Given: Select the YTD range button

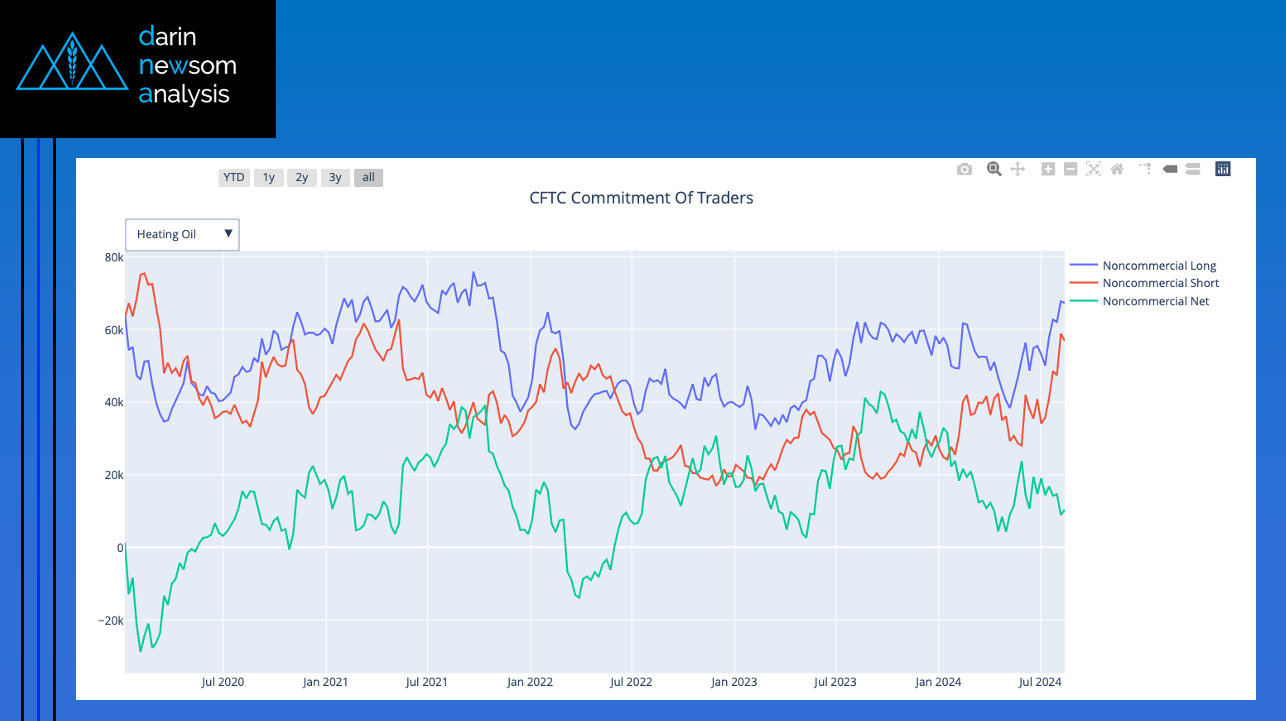Looking at the screenshot, I should point(234,178).
